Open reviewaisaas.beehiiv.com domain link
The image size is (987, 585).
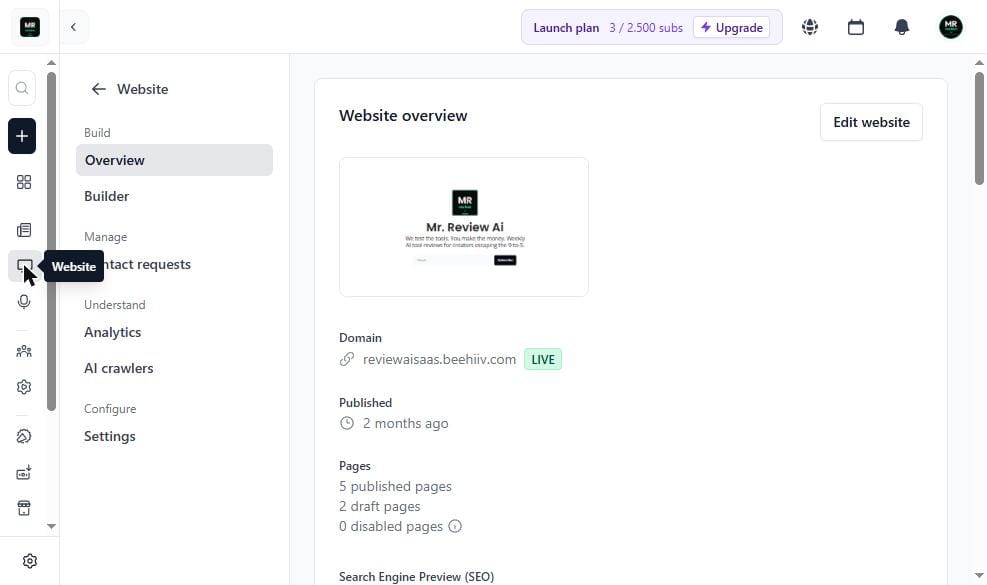pos(439,359)
